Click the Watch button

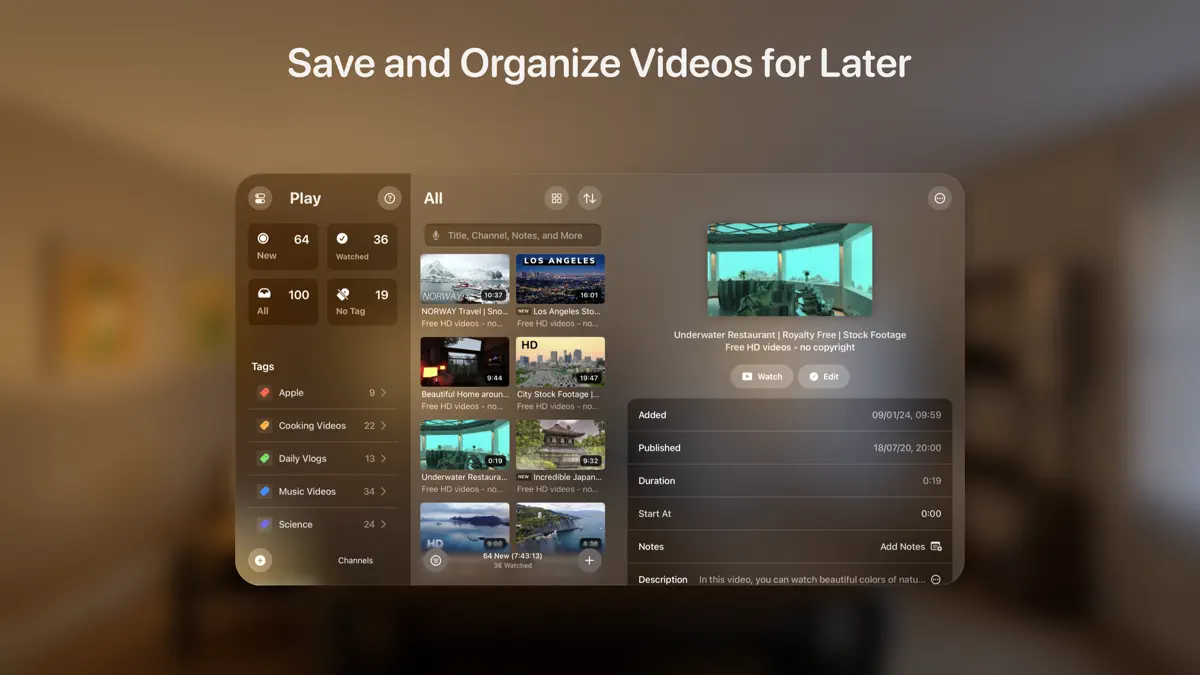point(761,376)
